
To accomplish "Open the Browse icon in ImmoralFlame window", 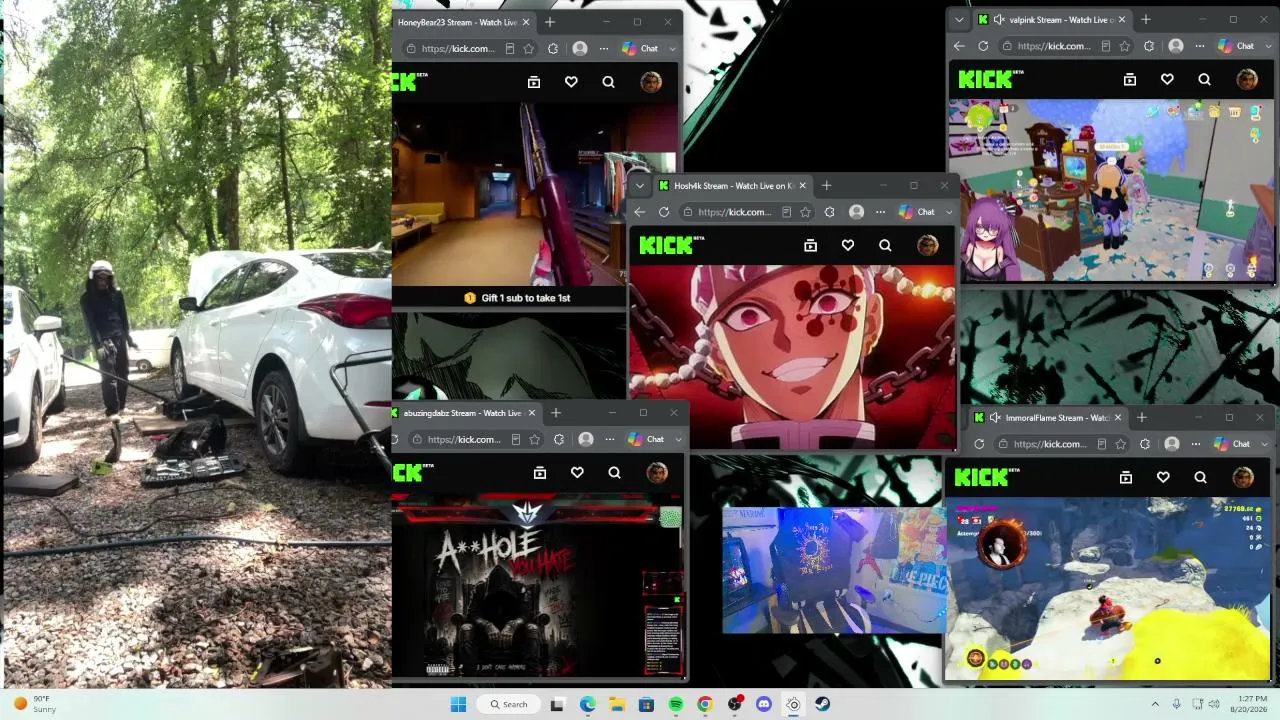I will click(1126, 477).
